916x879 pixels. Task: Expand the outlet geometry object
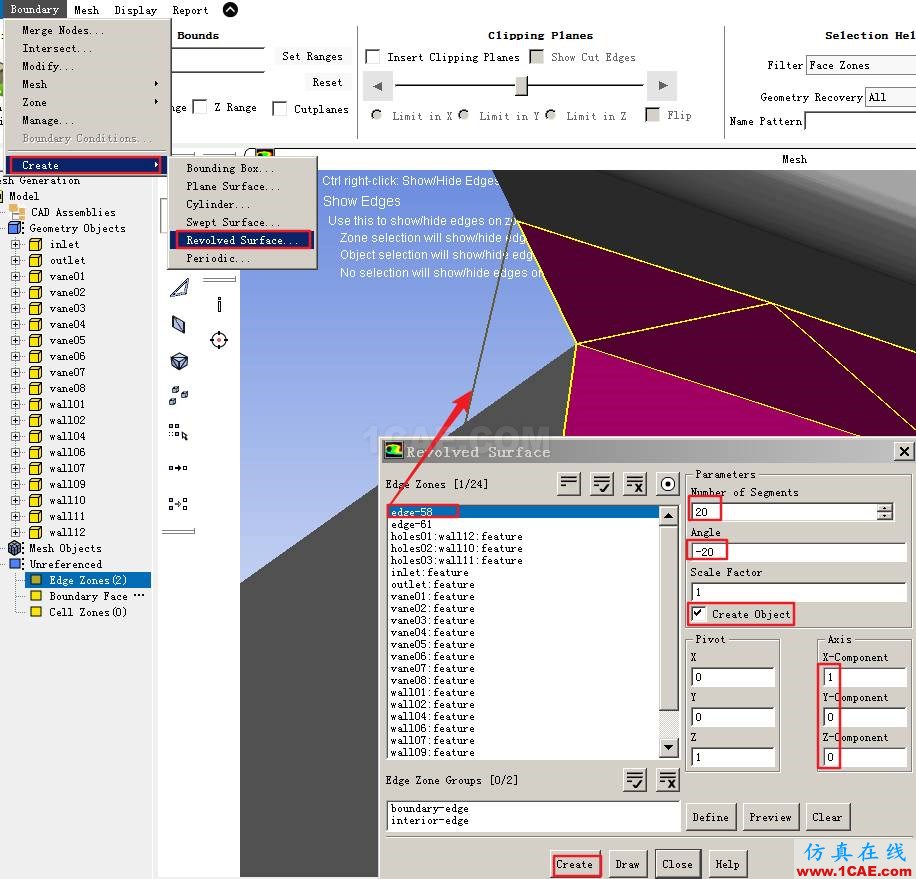tap(16, 260)
